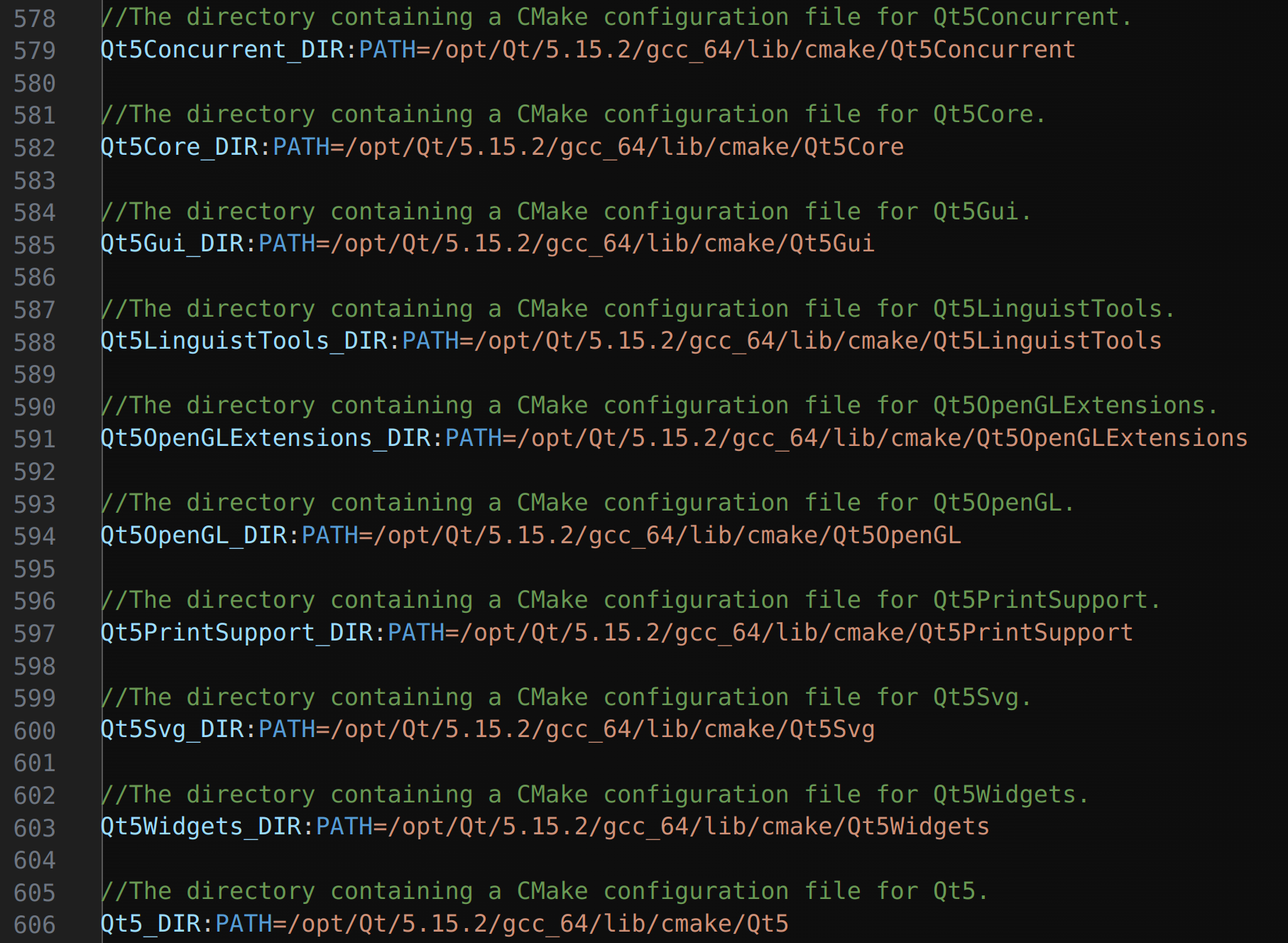Click the path value ending in cmake/Qt5OpenGLExtensions
Viewport: 1288px width, 943px height.
(x=882, y=438)
